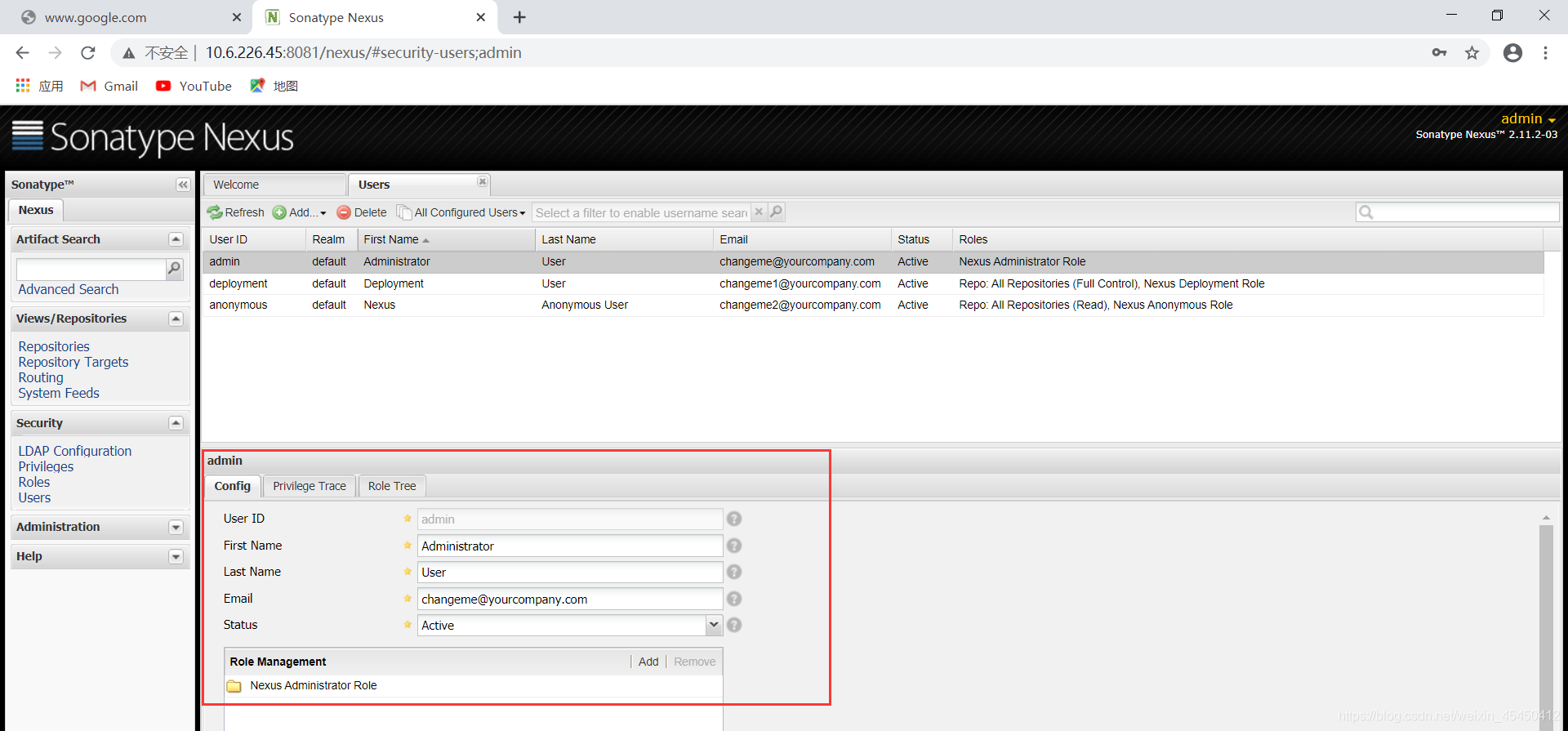Open the Add... user dropdown
The height and width of the screenshot is (731, 1568).
point(300,212)
